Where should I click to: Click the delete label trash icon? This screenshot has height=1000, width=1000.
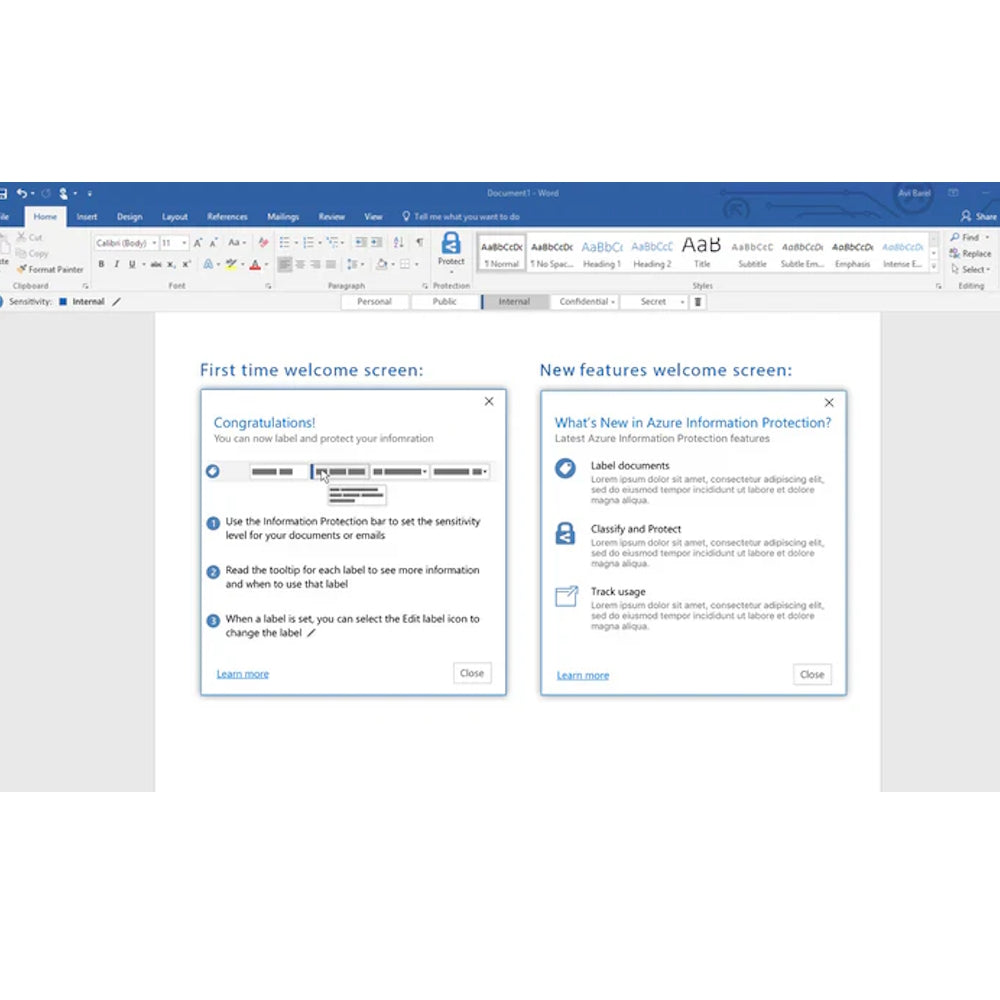698,301
